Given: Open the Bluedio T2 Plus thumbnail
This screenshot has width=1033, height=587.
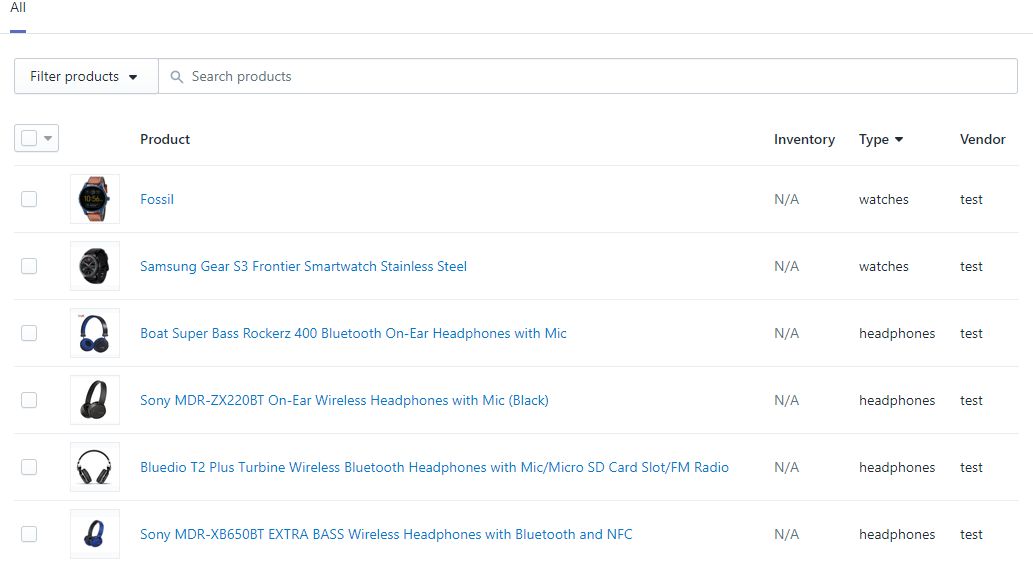Looking at the screenshot, I should click(x=95, y=467).
